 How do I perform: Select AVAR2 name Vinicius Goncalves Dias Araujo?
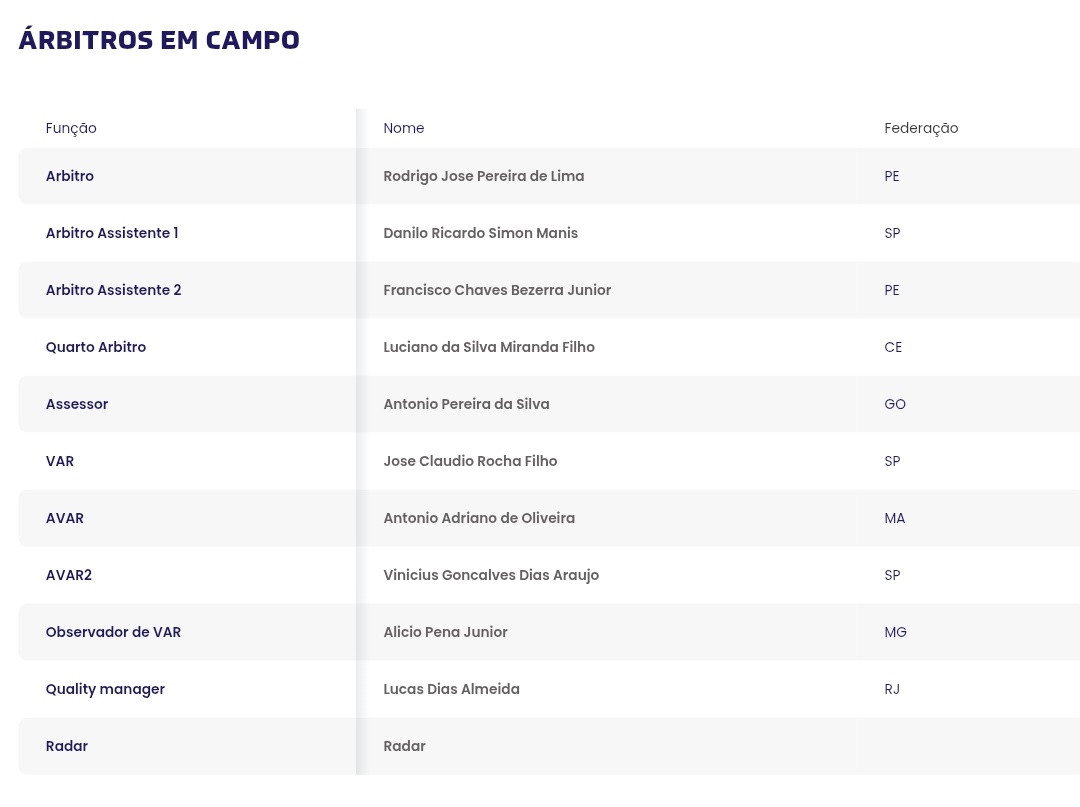(x=491, y=575)
